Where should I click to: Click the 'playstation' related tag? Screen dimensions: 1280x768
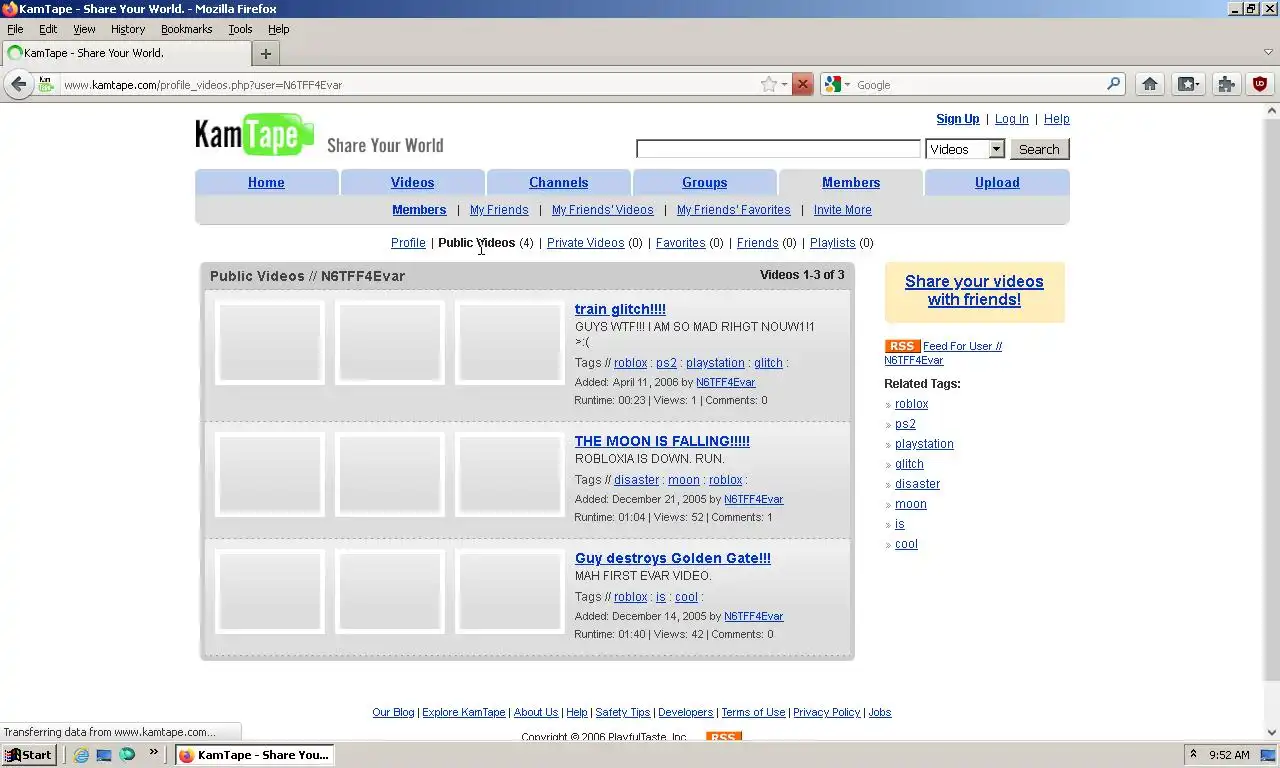pyautogui.click(x=924, y=444)
